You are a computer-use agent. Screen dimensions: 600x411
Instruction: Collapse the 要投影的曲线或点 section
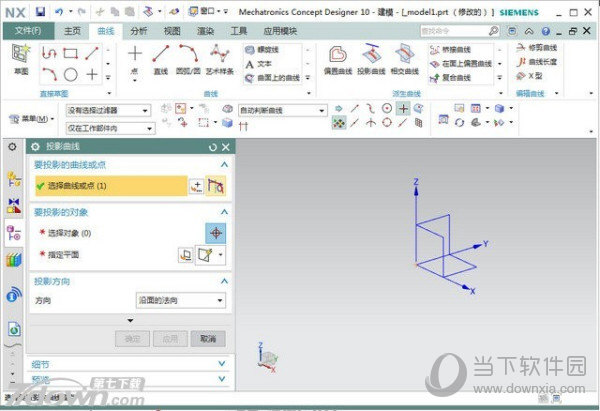[224, 165]
